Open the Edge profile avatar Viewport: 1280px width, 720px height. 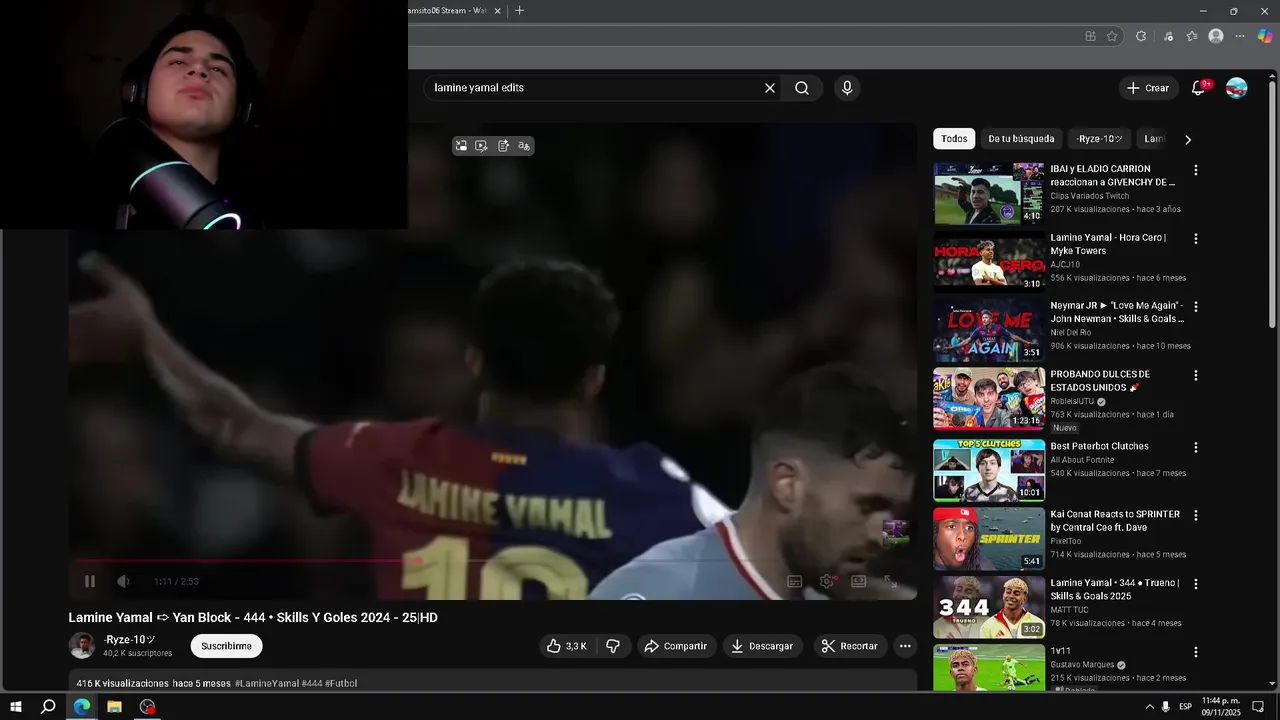pyautogui.click(x=1216, y=36)
